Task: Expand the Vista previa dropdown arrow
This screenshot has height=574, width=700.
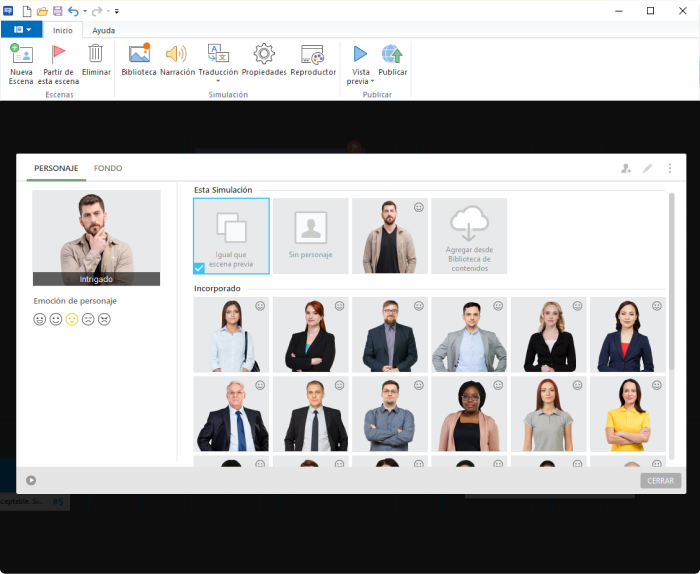Action: point(372,82)
